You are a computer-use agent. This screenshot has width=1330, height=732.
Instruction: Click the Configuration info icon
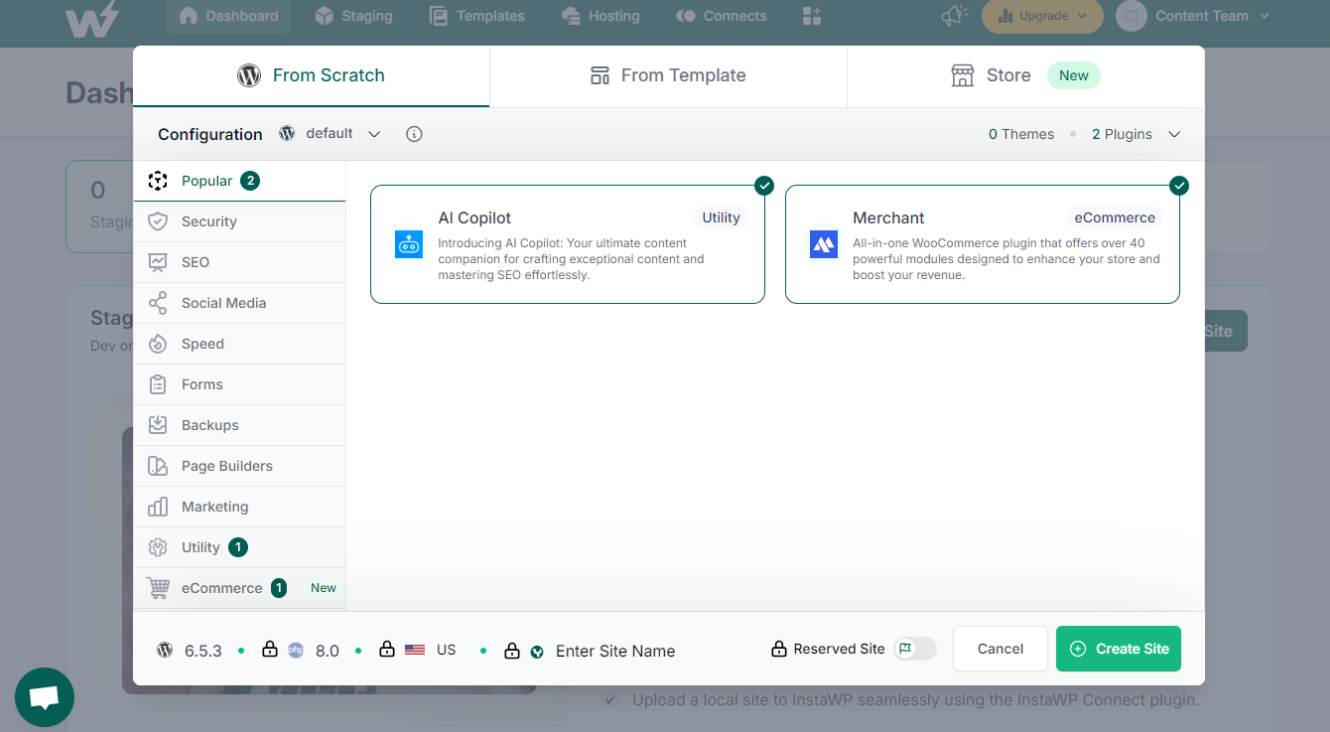click(414, 134)
